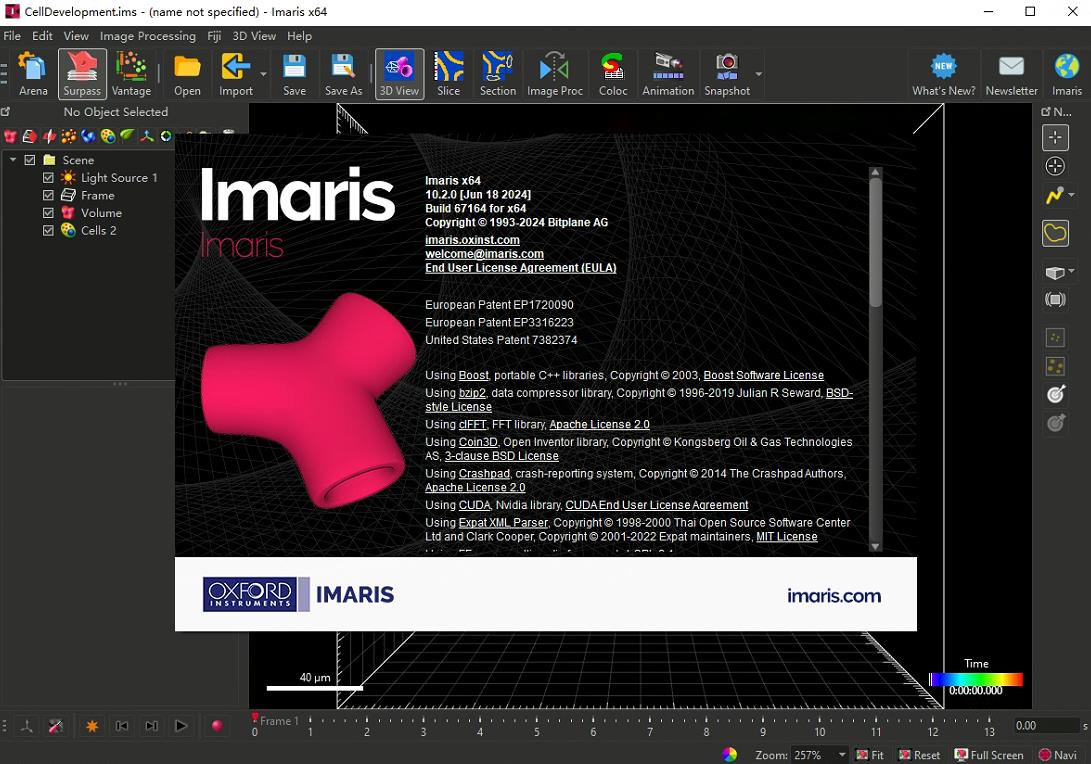The image size is (1091, 764).
Task: Open the Image Processing menu
Action: (x=148, y=35)
